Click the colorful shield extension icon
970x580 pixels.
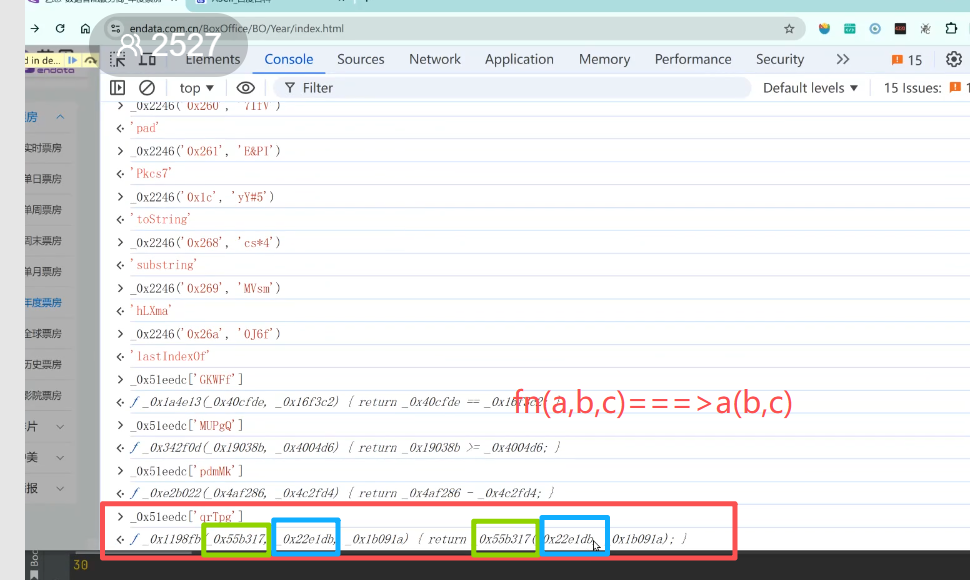tap(824, 28)
